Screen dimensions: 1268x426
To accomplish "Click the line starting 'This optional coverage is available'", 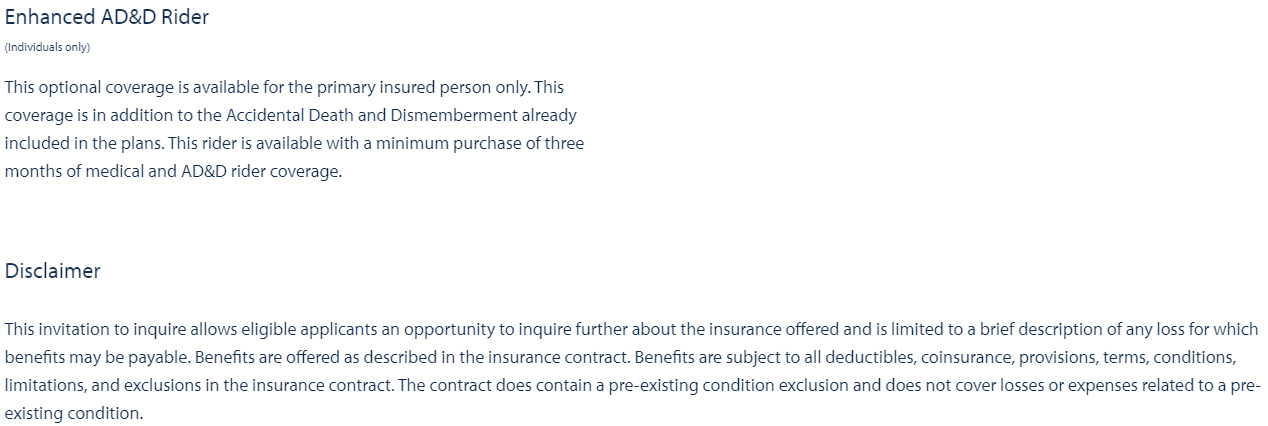I will pyautogui.click(x=285, y=87).
